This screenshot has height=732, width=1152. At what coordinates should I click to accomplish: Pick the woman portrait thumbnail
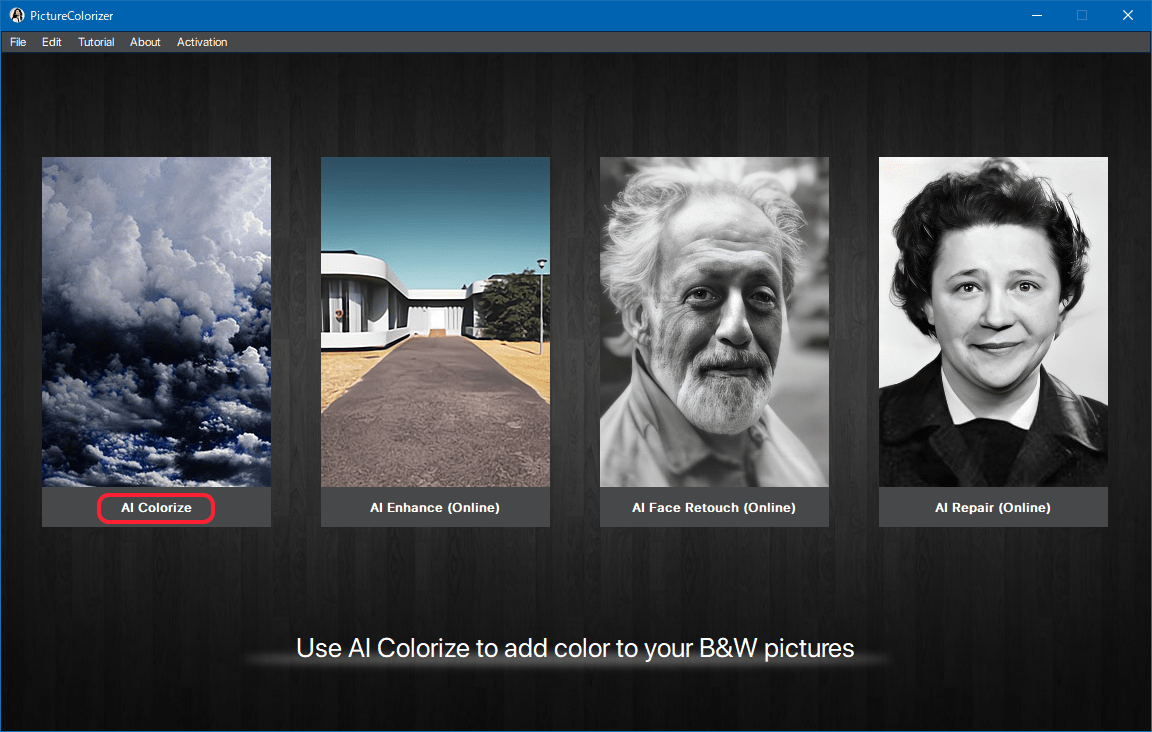pos(993,321)
